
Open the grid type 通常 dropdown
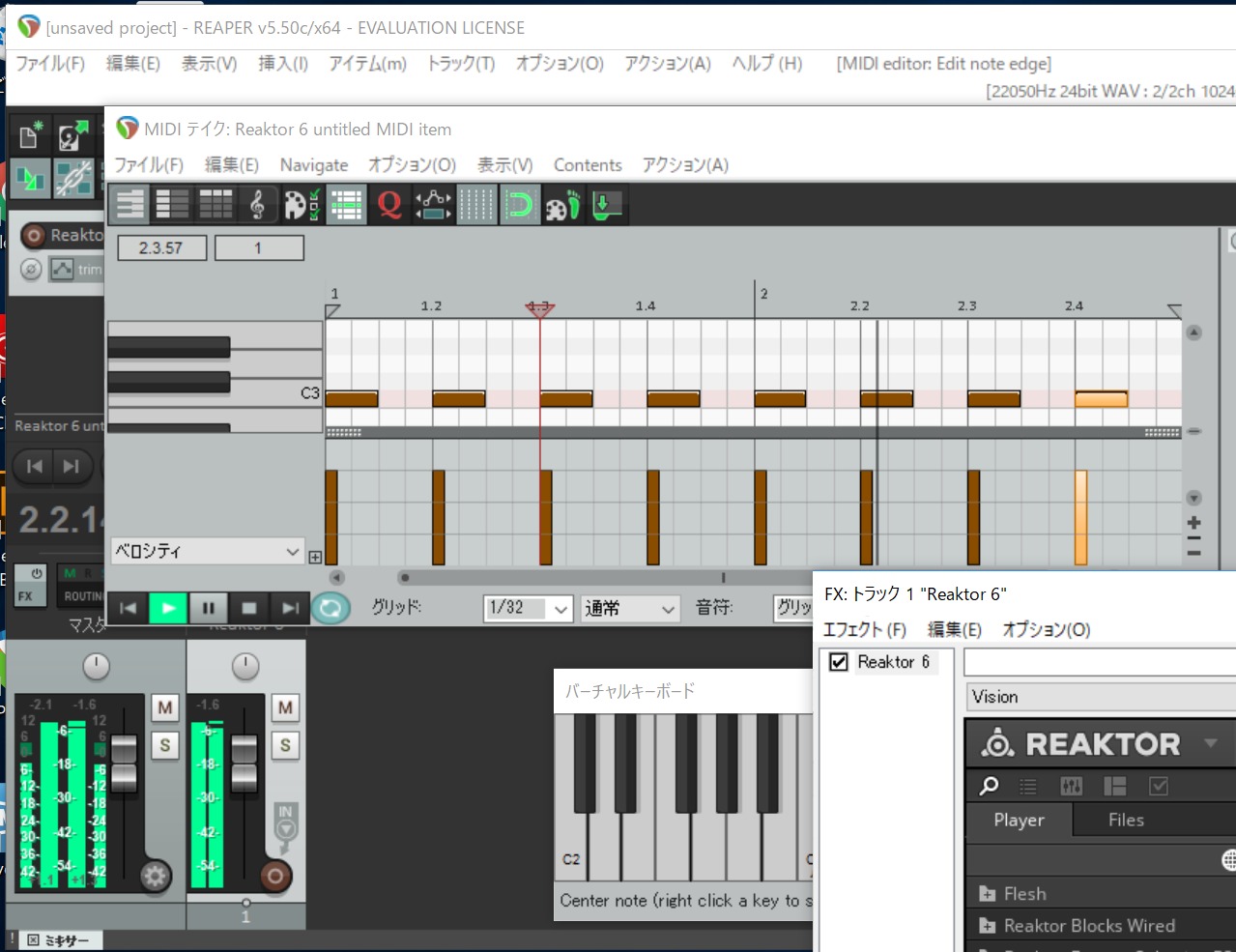coord(630,608)
